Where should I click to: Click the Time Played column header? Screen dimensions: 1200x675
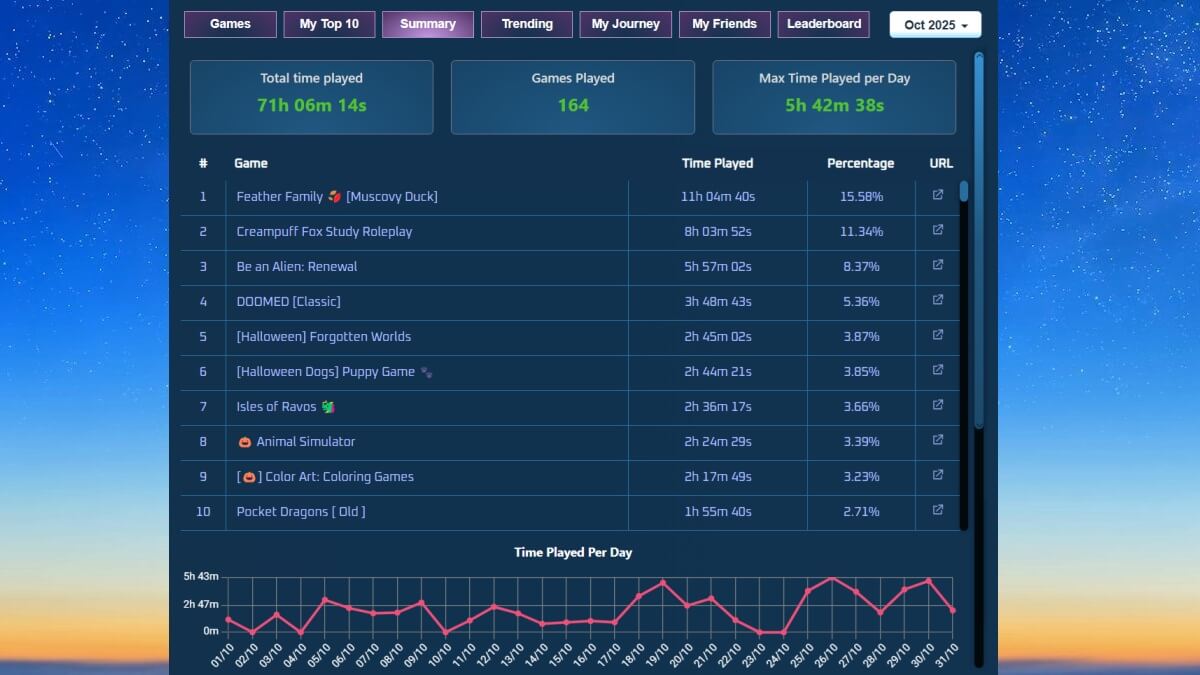[717, 163]
